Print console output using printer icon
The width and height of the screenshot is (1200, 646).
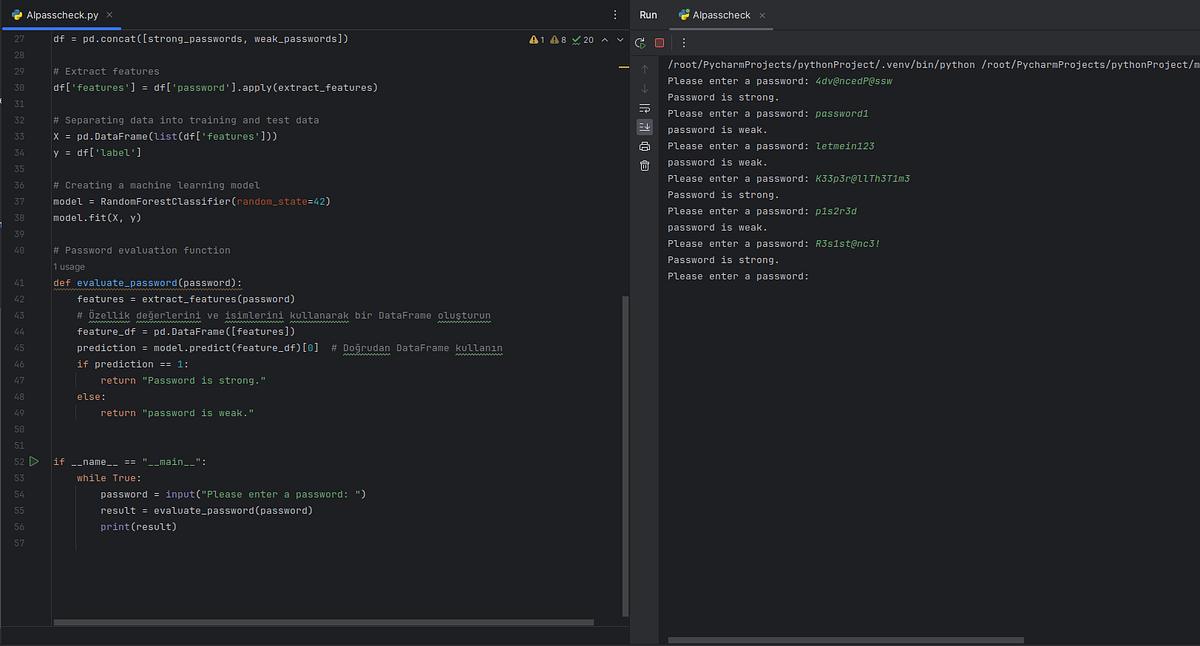point(644,145)
